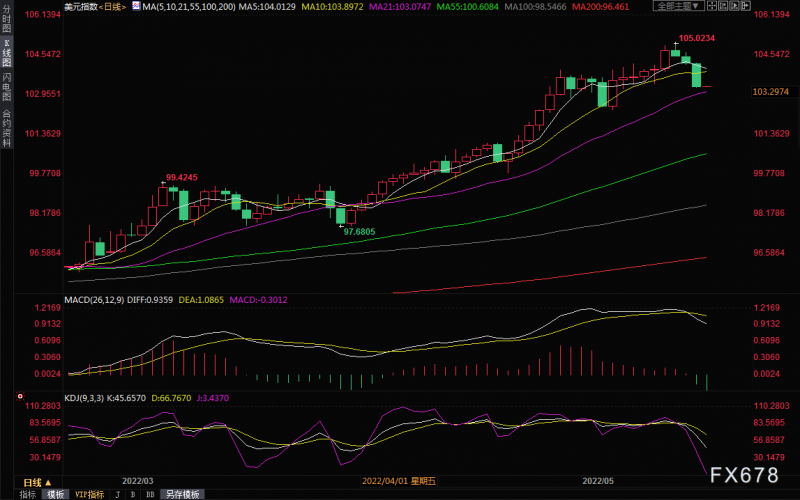Click the red marker icon beside KDJ panel
The width and height of the screenshot is (800, 500).
pos(20,396)
